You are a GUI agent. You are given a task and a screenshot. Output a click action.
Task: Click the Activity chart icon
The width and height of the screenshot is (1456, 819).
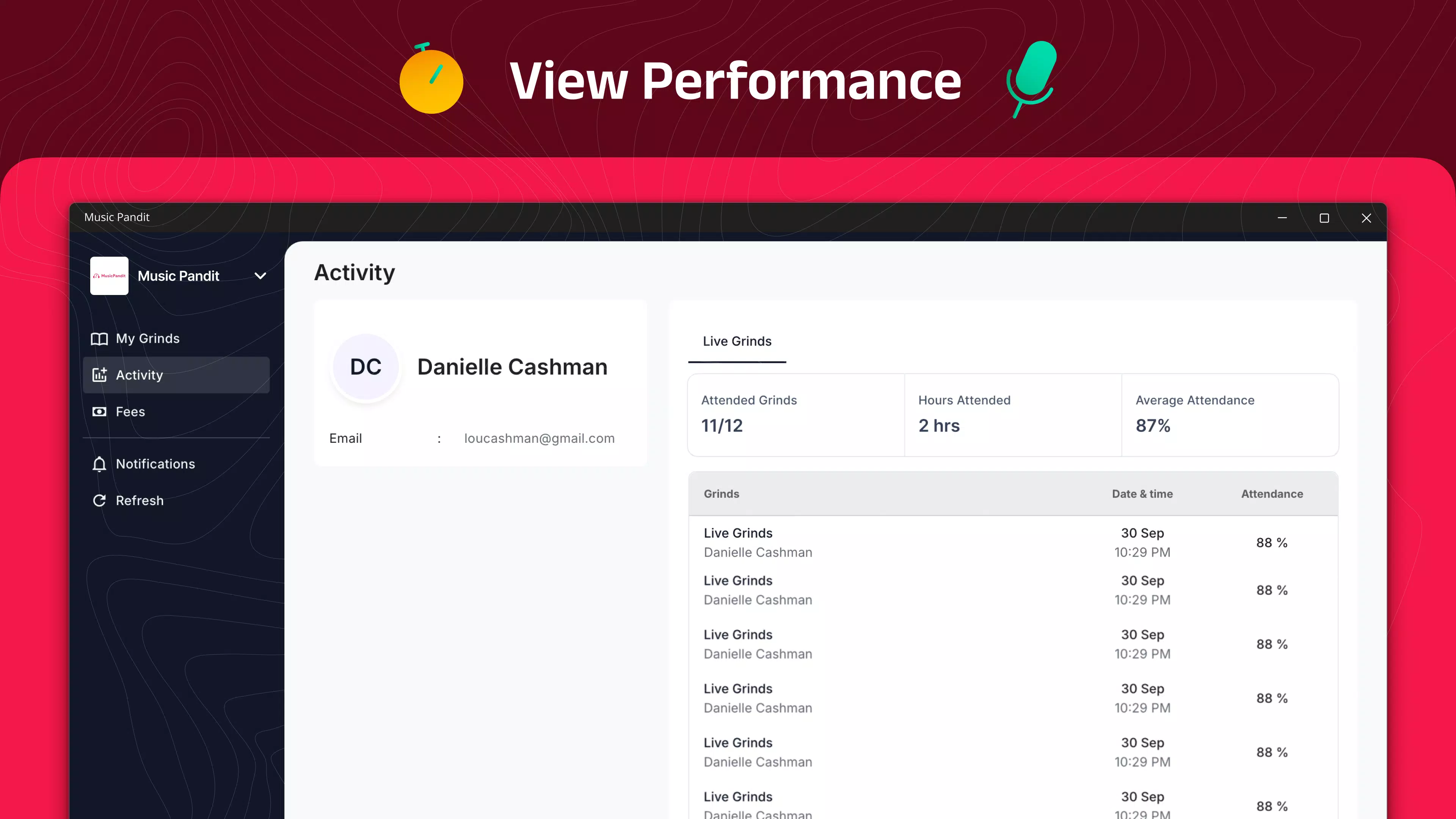click(99, 375)
